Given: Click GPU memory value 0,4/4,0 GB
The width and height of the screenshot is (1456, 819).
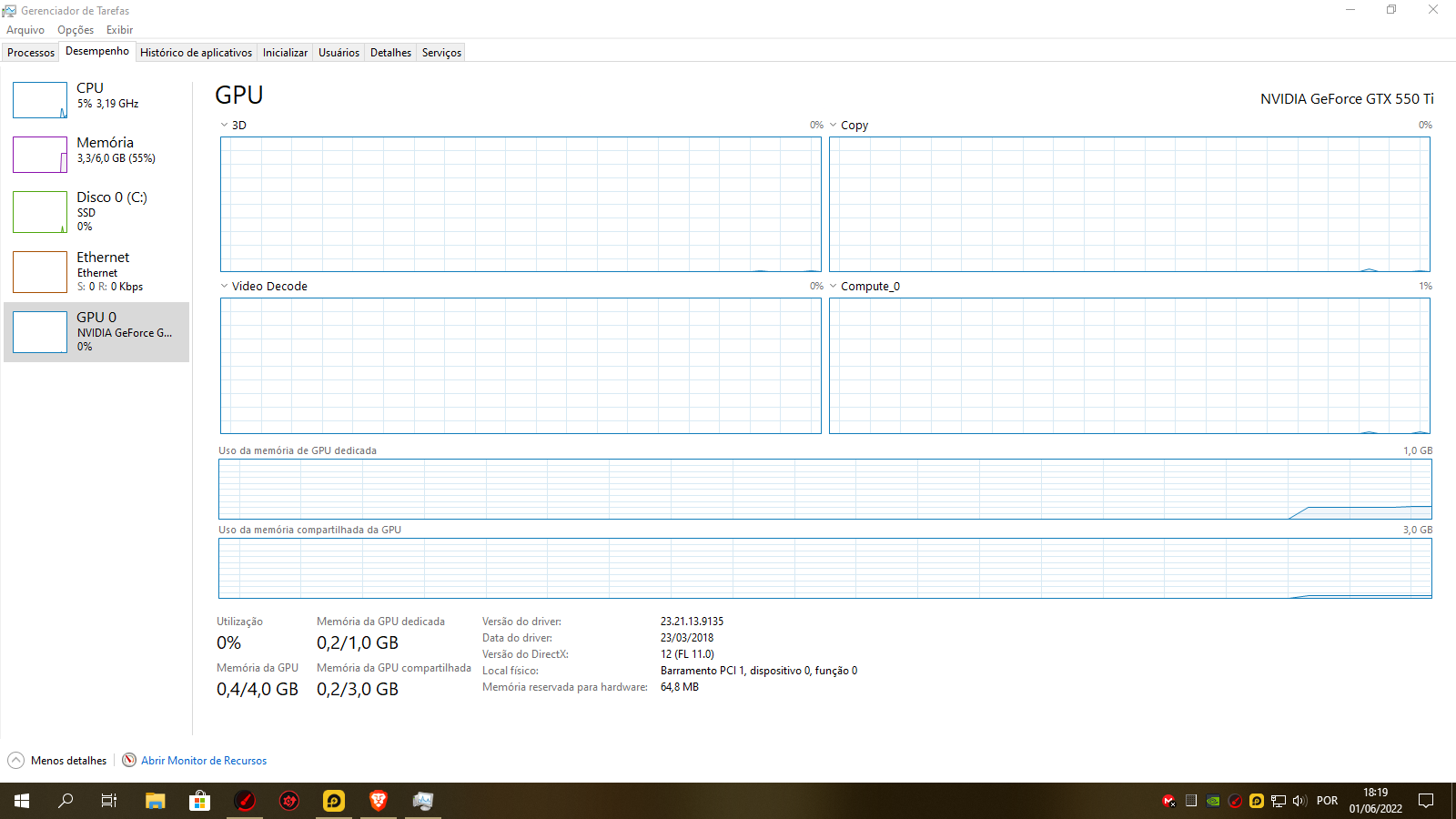Looking at the screenshot, I should point(258,689).
